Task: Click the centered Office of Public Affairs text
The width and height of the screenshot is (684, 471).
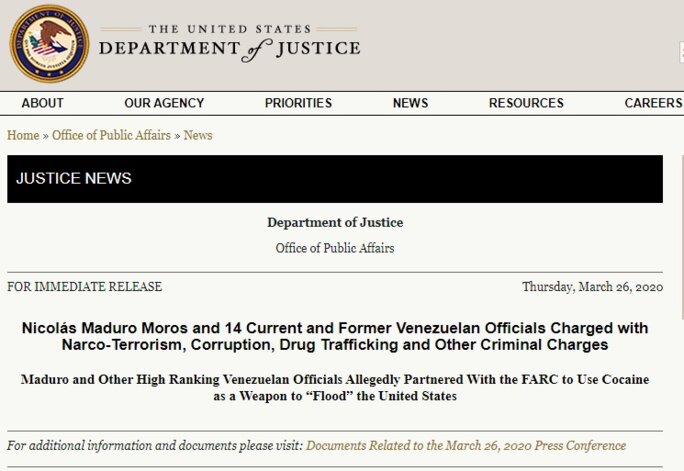Action: (335, 248)
